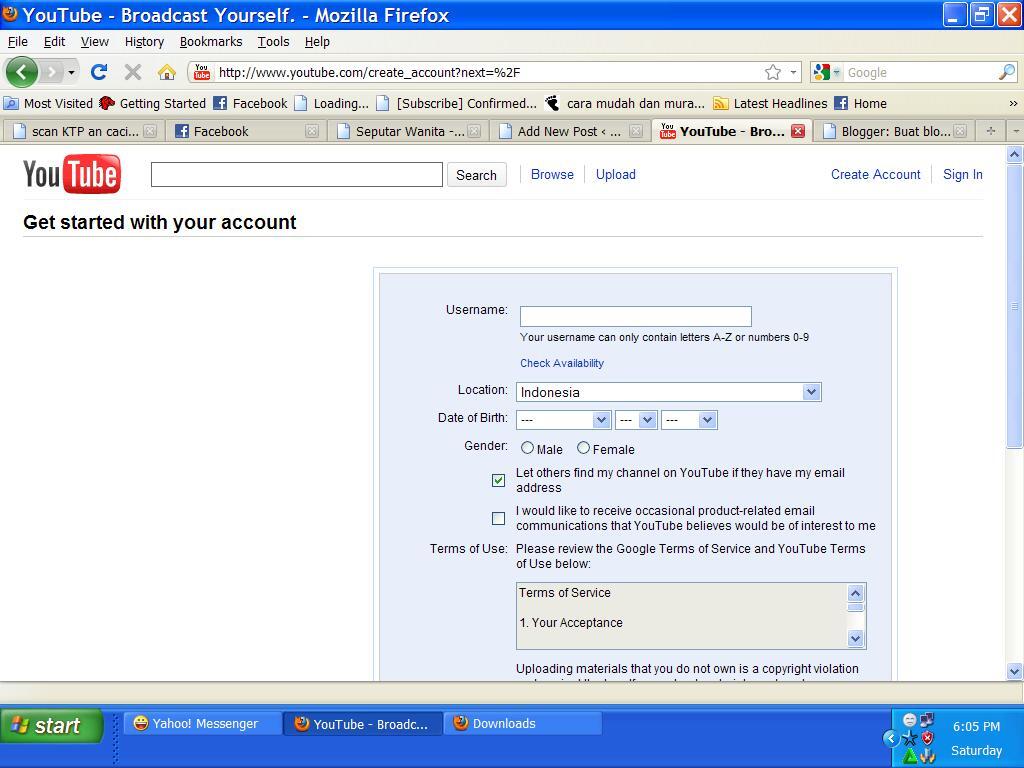
Task: Select the Female gender option
Action: [x=583, y=448]
